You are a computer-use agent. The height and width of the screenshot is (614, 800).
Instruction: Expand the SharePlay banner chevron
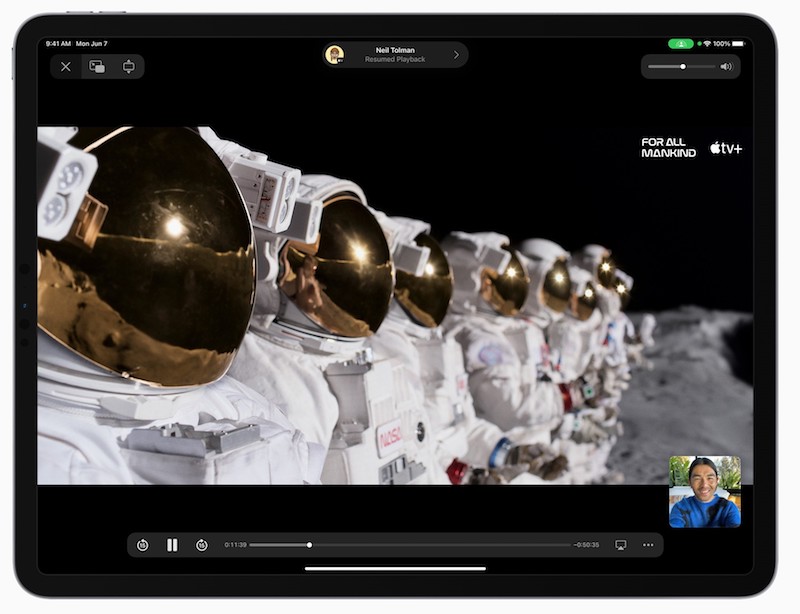[456, 55]
